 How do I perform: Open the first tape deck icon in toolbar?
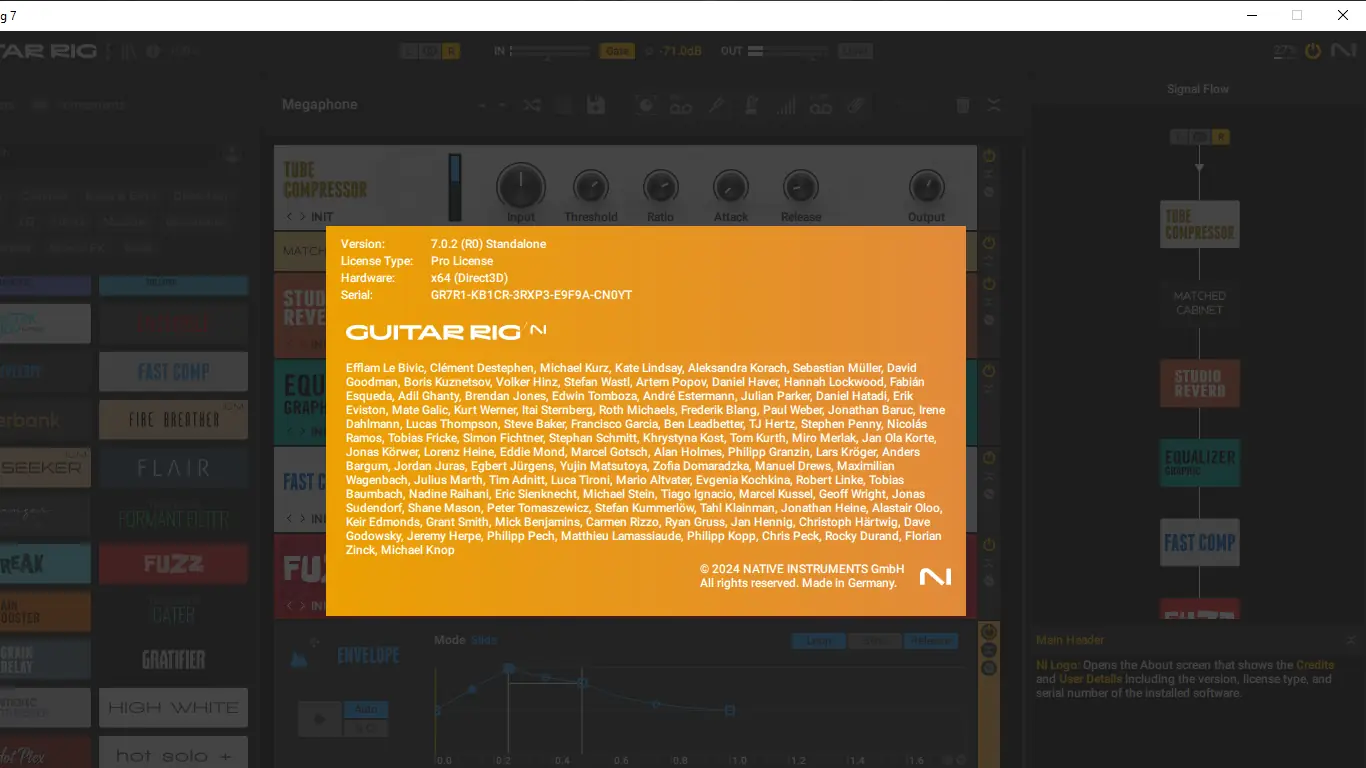click(681, 105)
